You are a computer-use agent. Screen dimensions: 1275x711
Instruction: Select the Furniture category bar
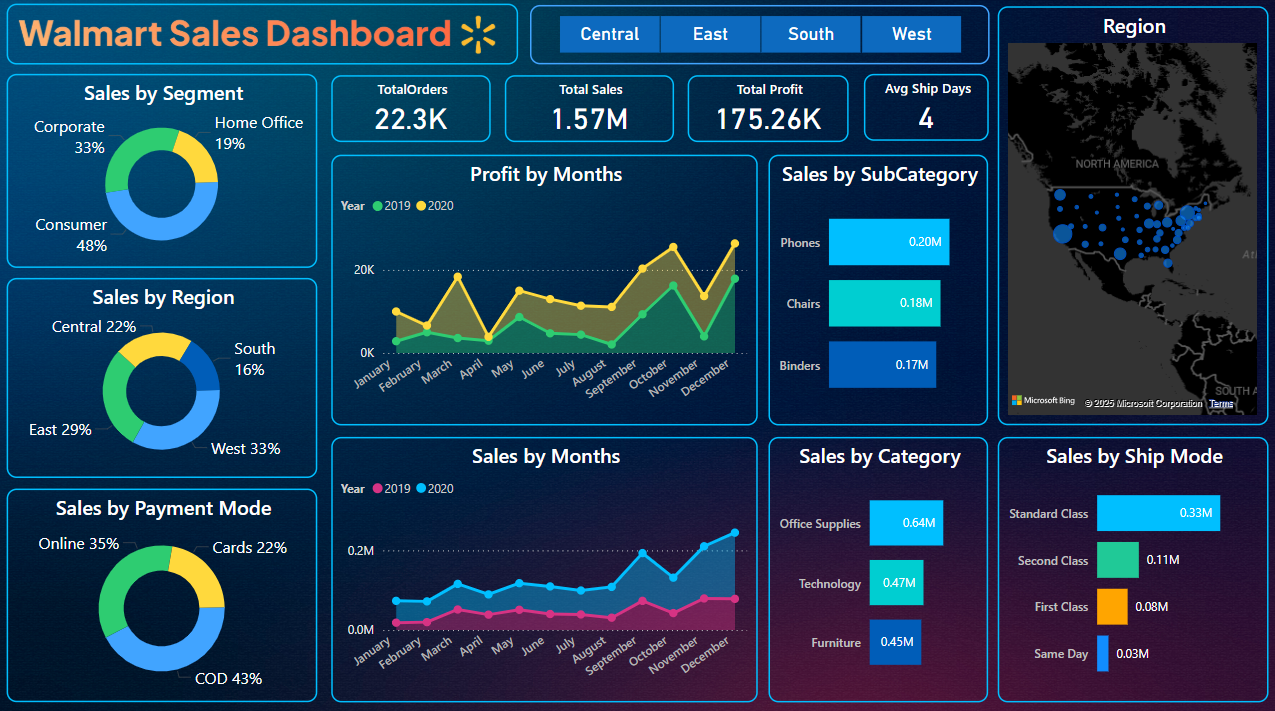(895, 643)
